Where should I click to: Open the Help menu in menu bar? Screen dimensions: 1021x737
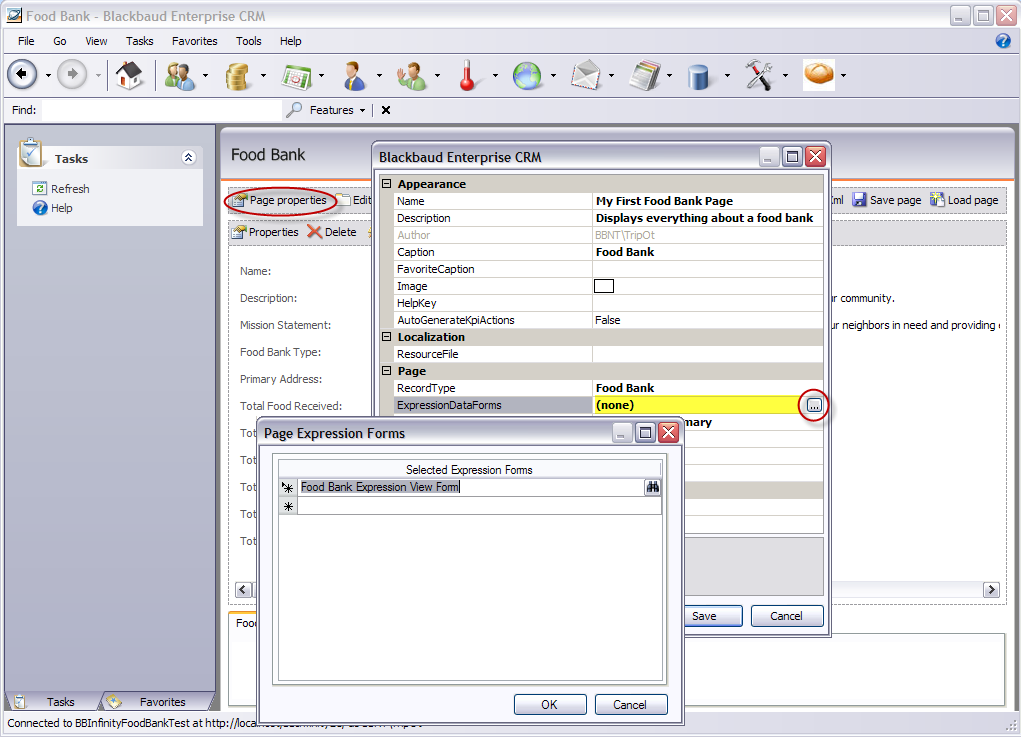pyautogui.click(x=290, y=41)
